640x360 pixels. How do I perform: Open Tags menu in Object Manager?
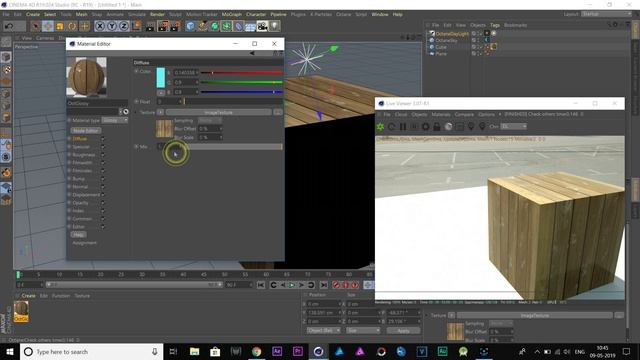[x=495, y=25]
